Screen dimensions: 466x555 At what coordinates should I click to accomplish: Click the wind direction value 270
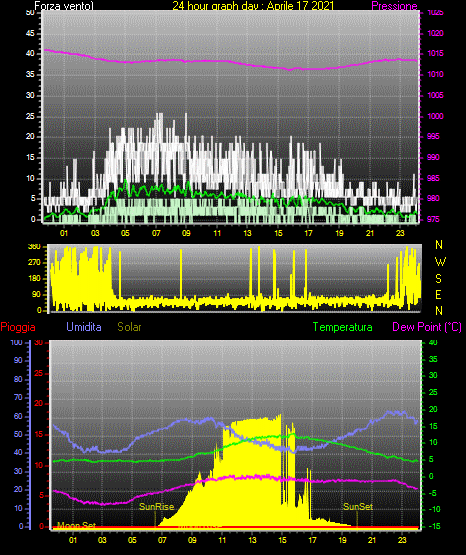[34, 263]
